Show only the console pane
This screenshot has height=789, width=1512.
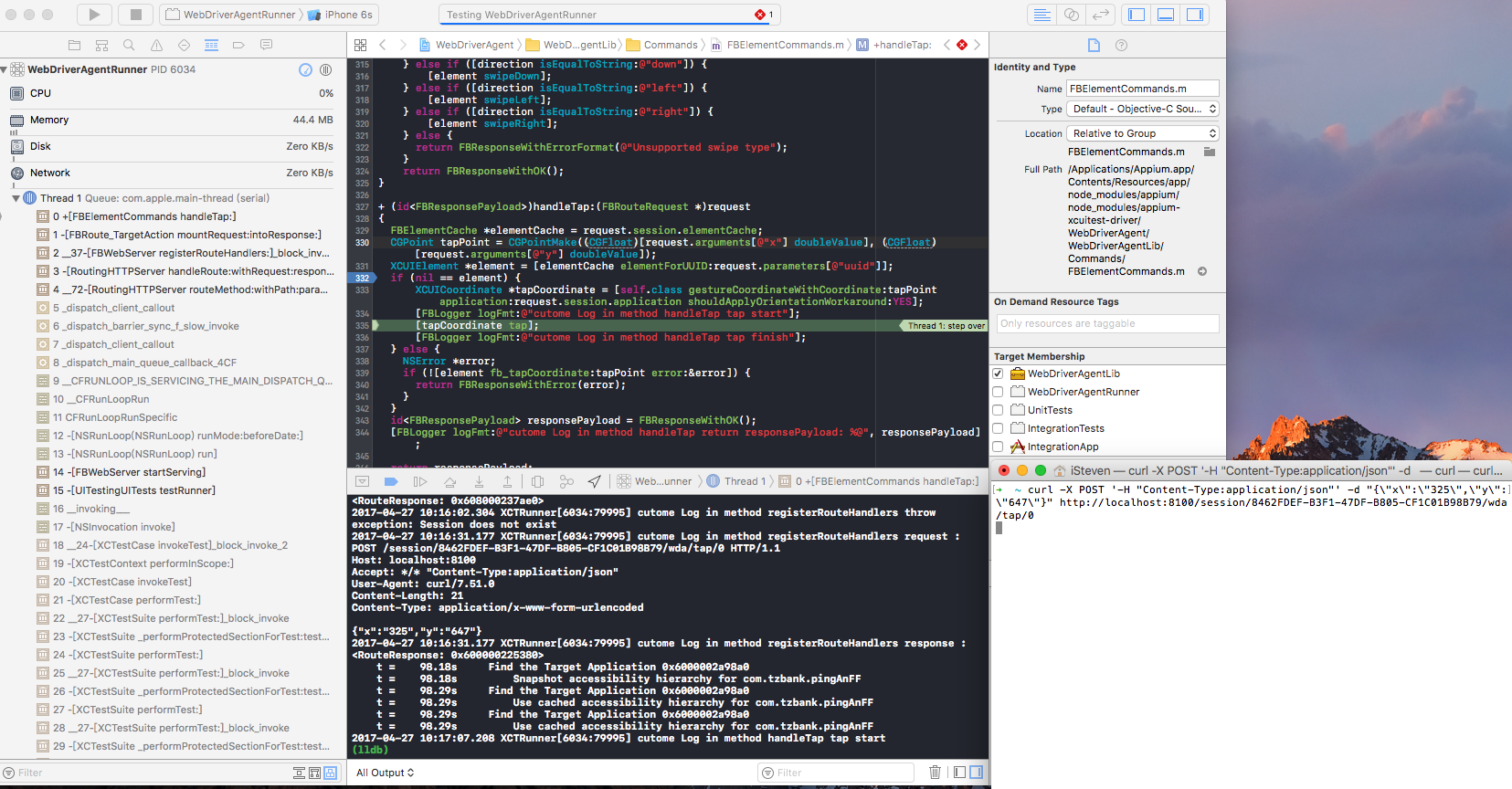(977, 773)
